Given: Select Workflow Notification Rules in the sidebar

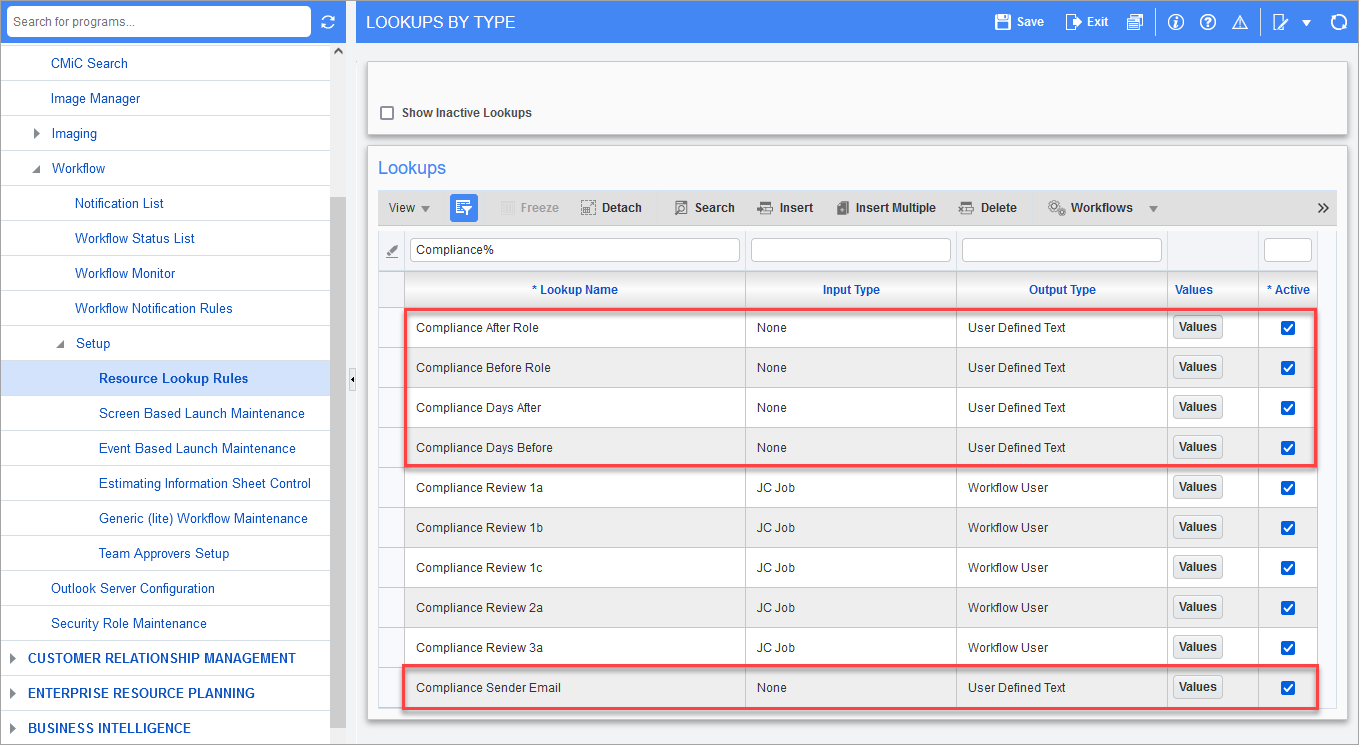Looking at the screenshot, I should coord(153,308).
